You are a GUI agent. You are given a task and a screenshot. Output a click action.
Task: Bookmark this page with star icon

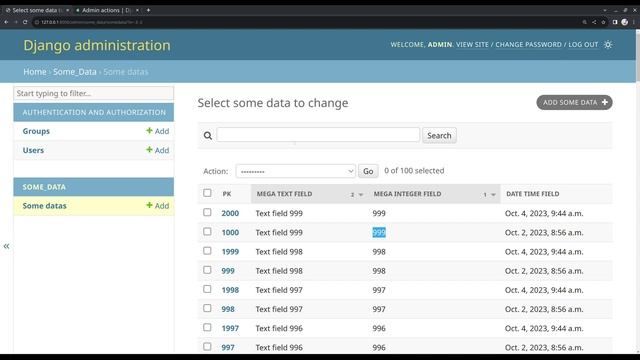[x=603, y=22]
